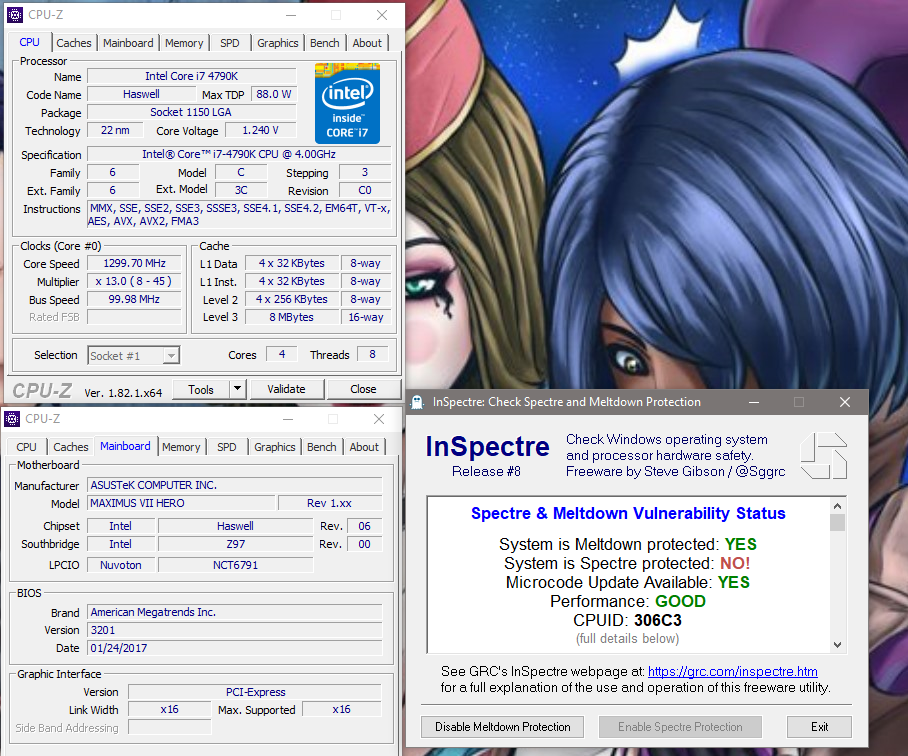The image size is (908, 756).
Task: Click the Model field 'MAXIMUS VII HERO'
Action: (181, 503)
